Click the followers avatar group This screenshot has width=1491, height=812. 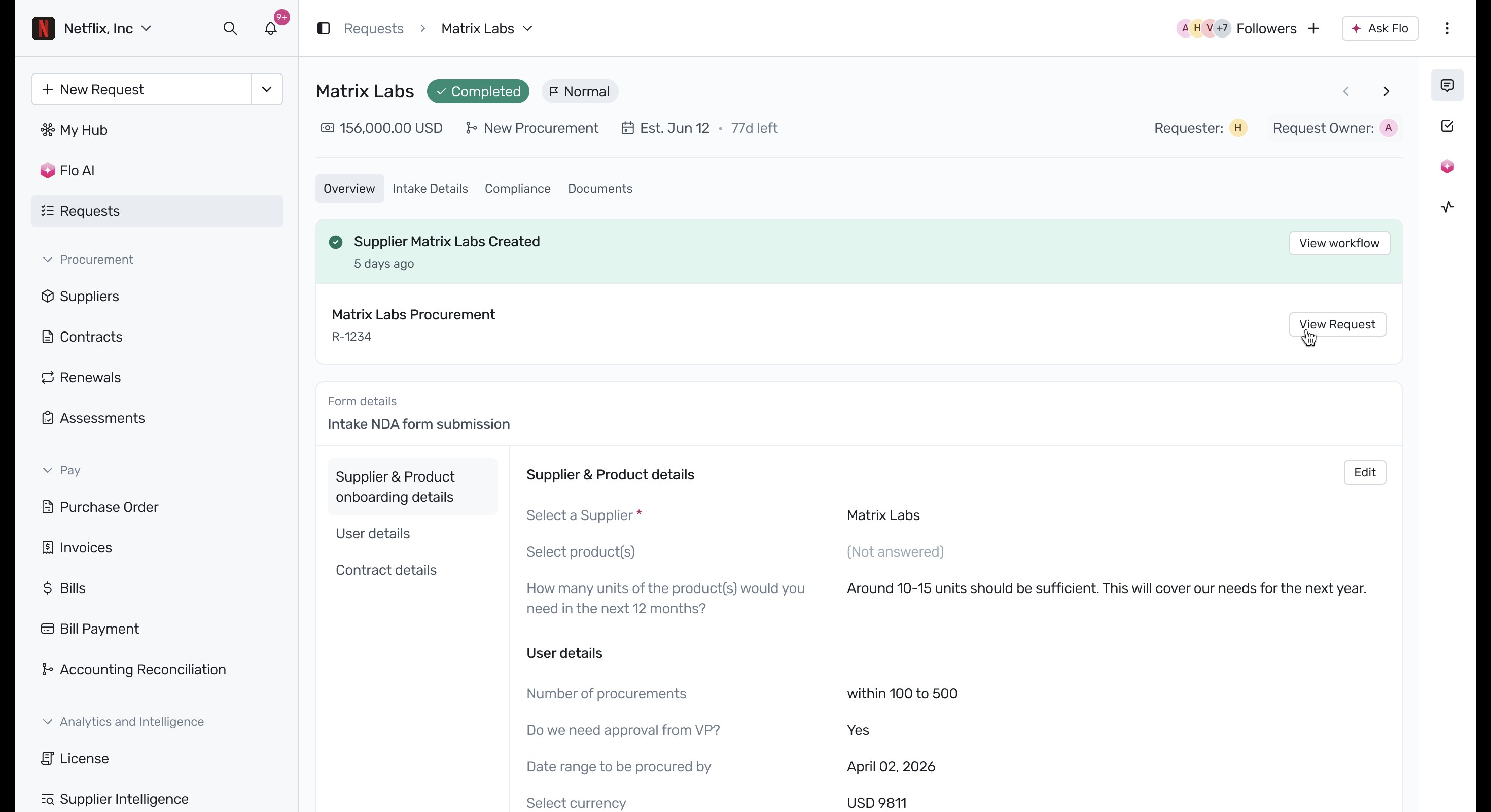[x=1203, y=28]
